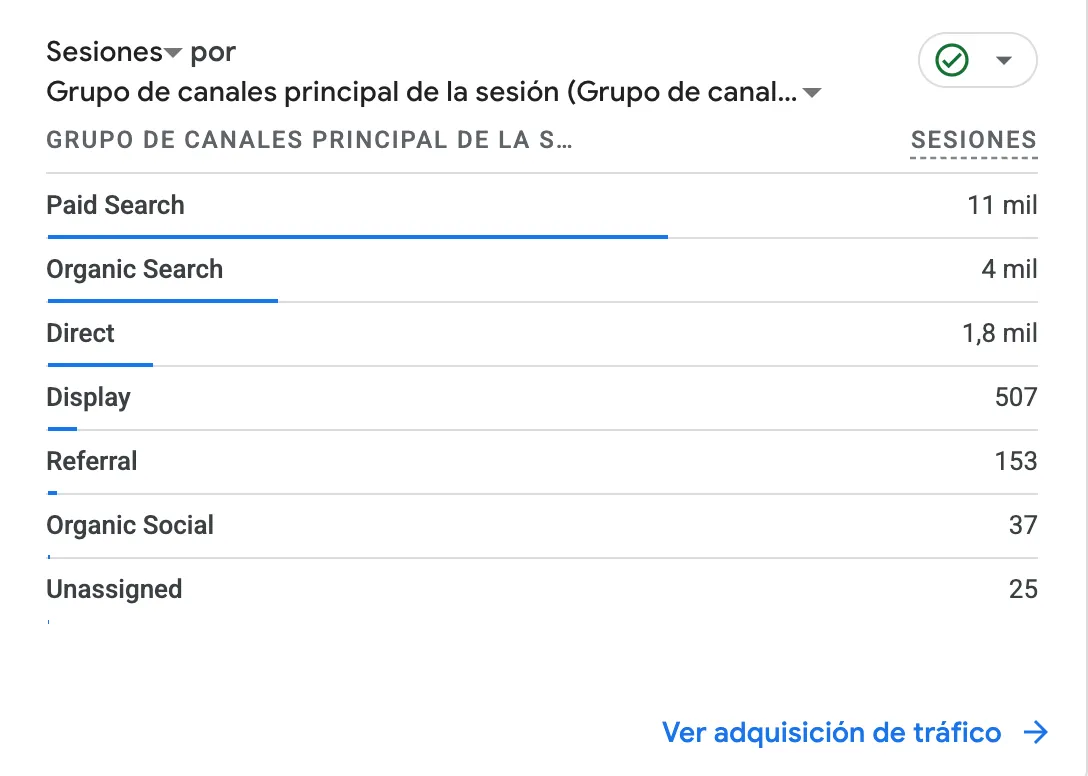The image size is (1088, 776).
Task: Click the SESIONES column header
Action: click(x=974, y=140)
